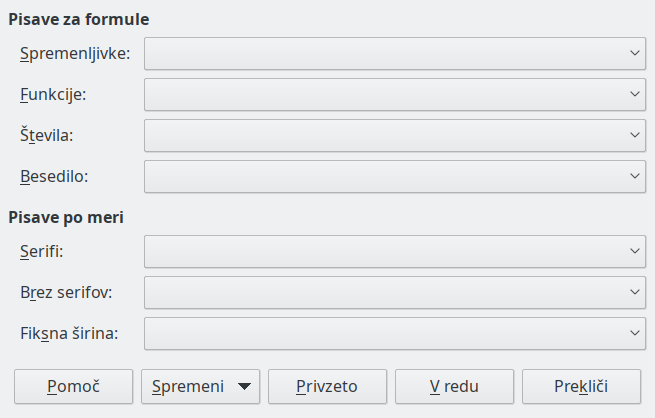The image size is (655, 418).
Task: Expand the Funkcije font dropdown arrow
Action: pyautogui.click(x=635, y=94)
